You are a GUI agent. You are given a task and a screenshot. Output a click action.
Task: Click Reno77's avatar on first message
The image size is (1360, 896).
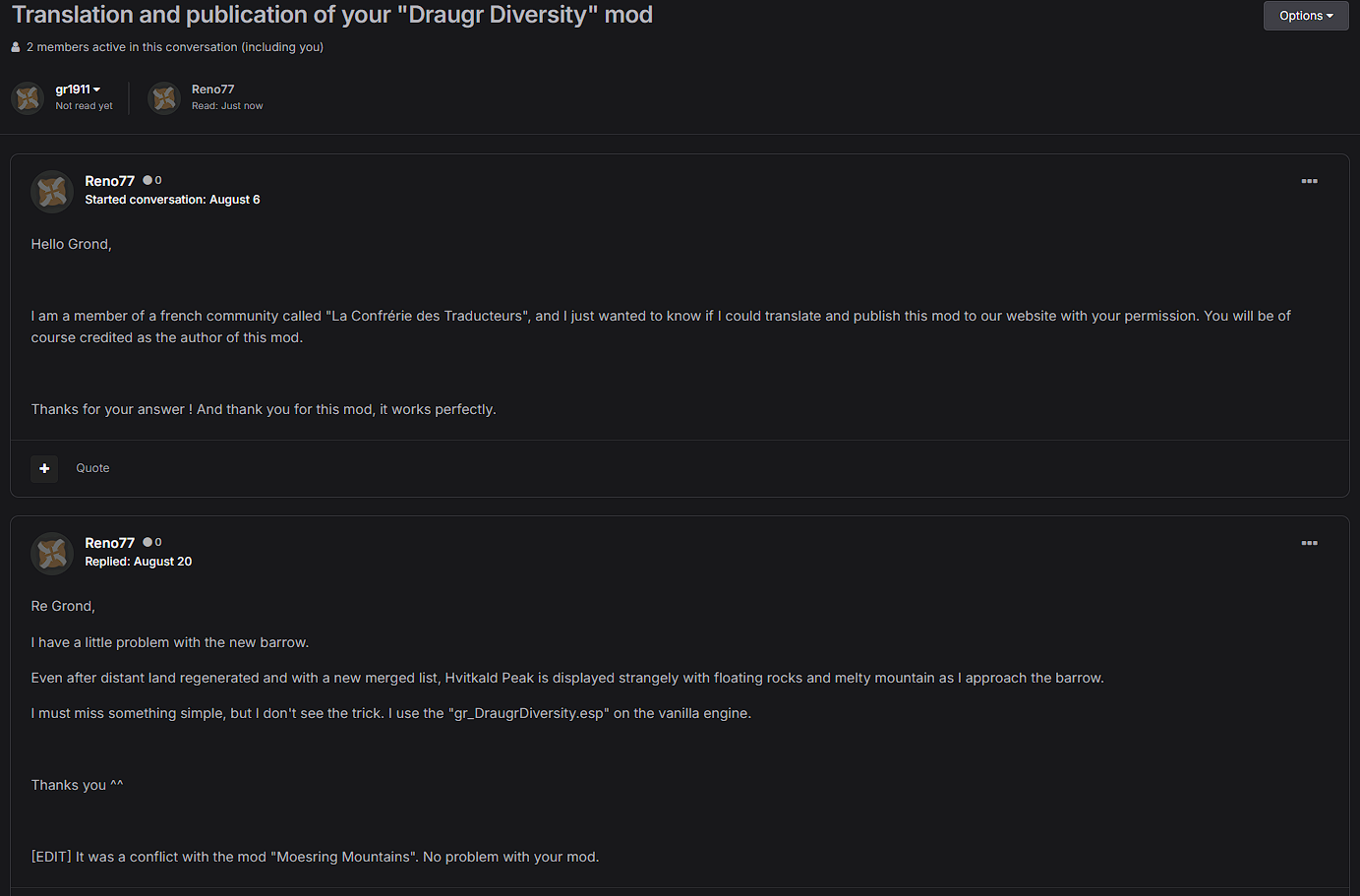click(52, 192)
